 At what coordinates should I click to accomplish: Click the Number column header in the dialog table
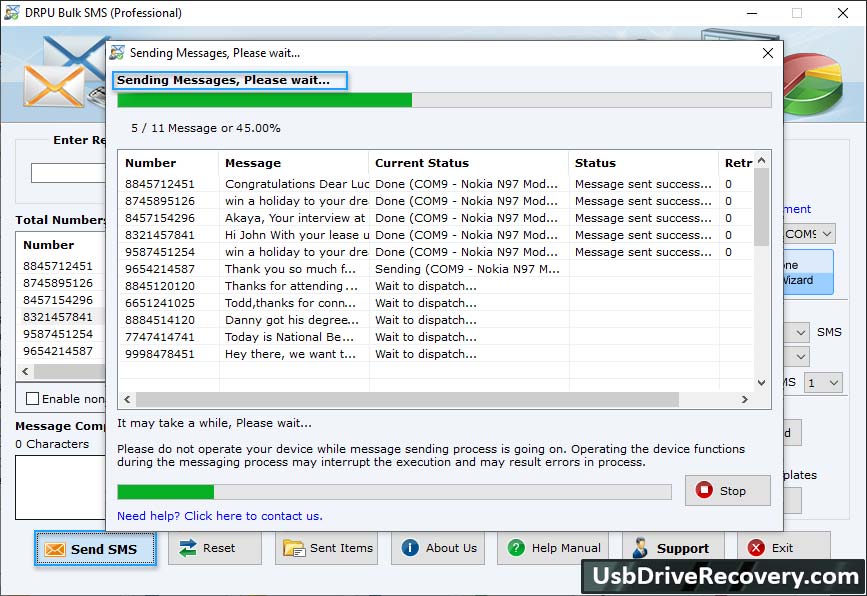169,163
